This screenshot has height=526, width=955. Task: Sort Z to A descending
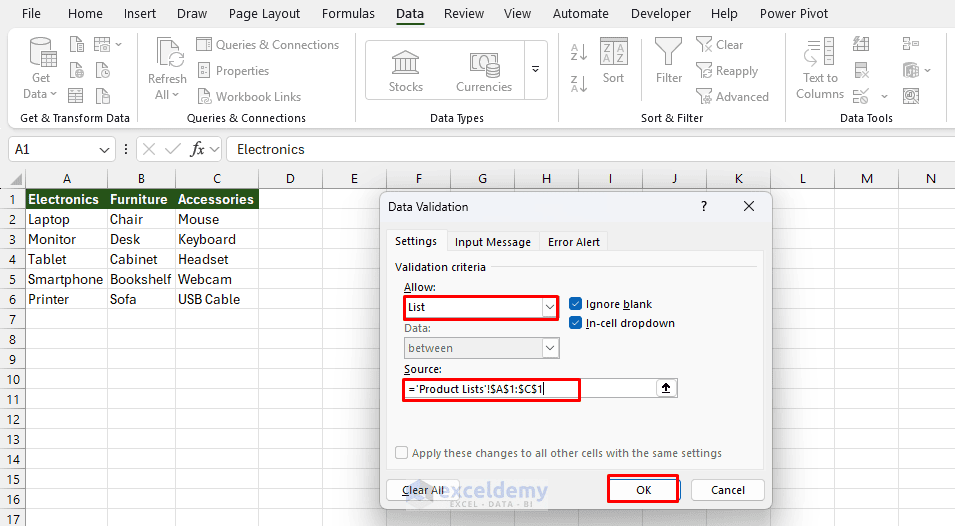(579, 83)
